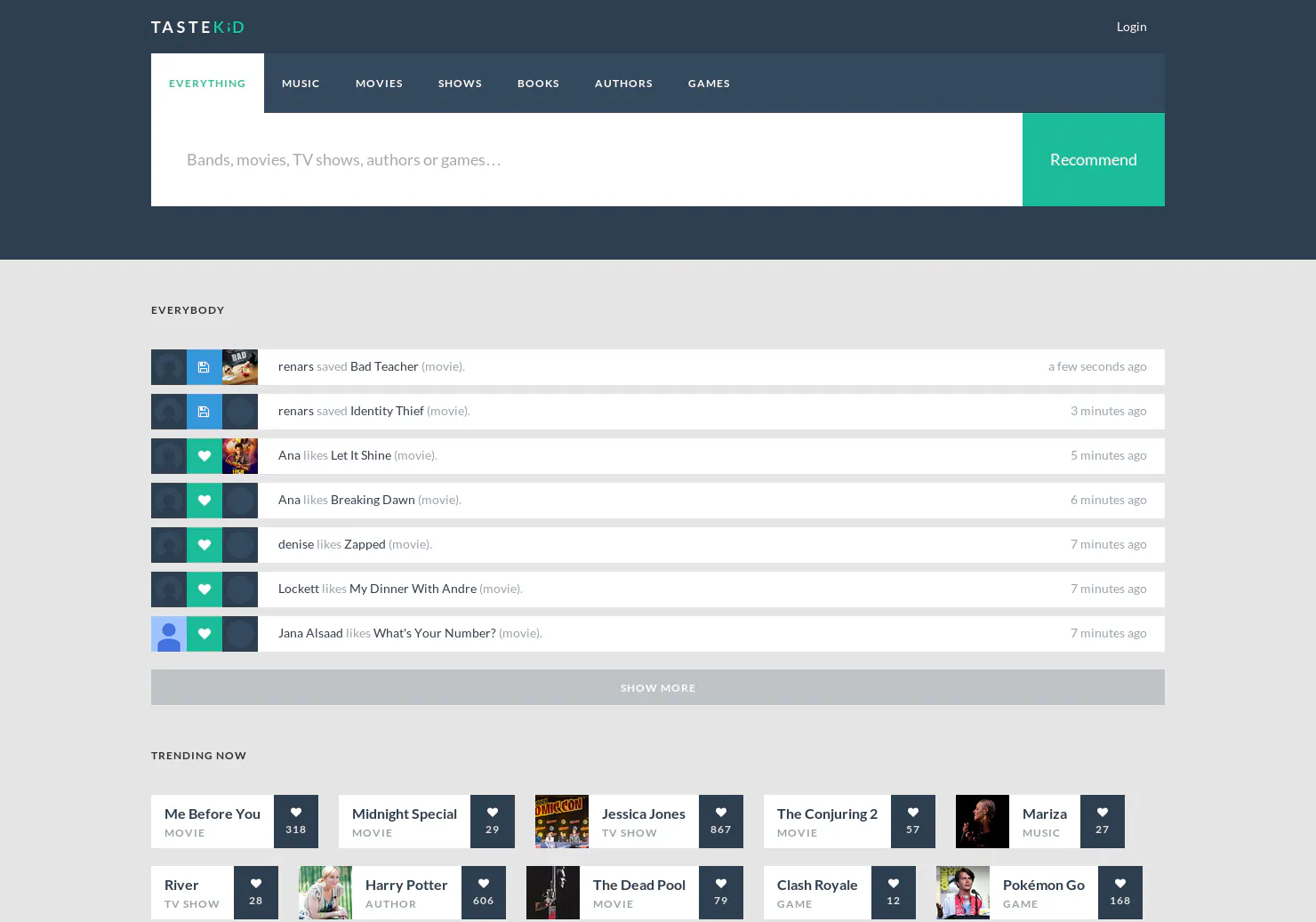This screenshot has height=922, width=1316.
Task: Click the heart icon in Breaking Dawn row
Action: pyautogui.click(x=205, y=501)
